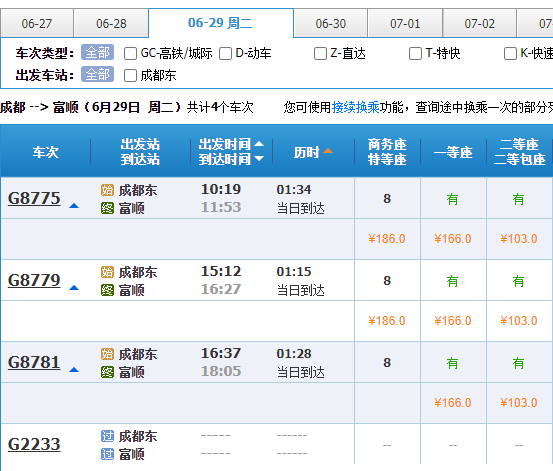Click G8775 一等座 有 availability
This screenshot has width=553, height=471.
(x=452, y=199)
